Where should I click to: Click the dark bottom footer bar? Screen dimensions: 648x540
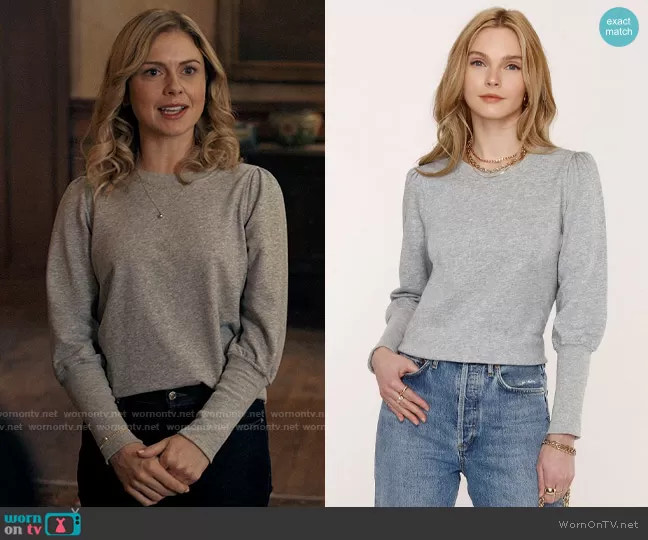click(x=324, y=523)
